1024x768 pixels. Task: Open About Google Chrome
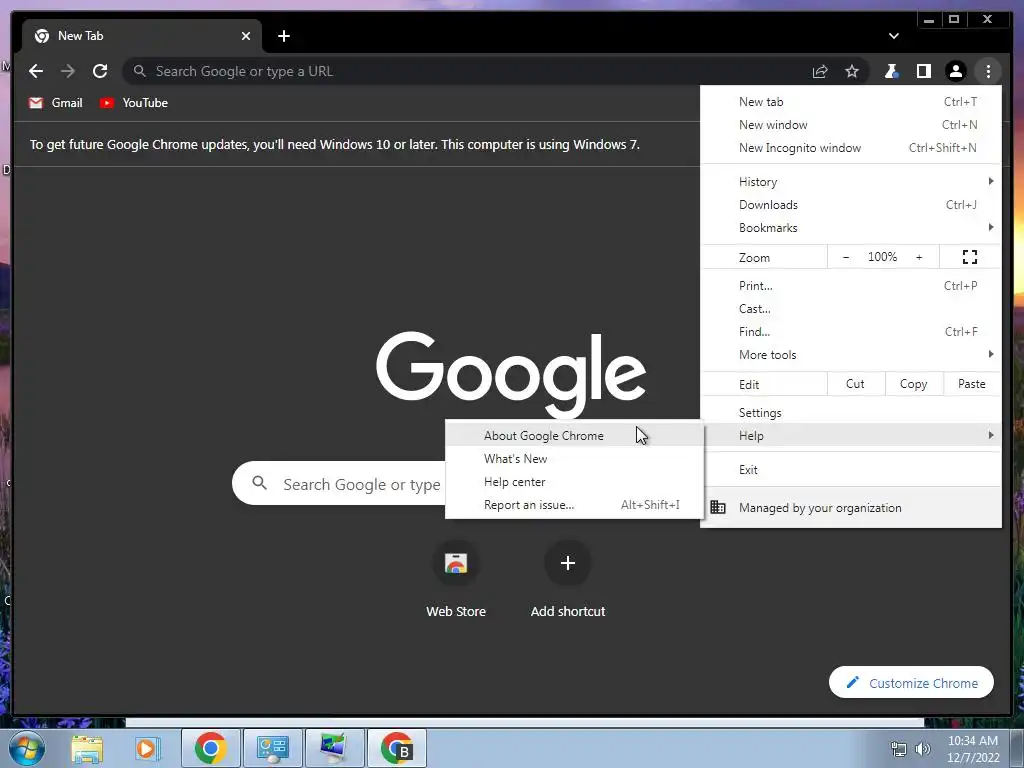(575, 436)
